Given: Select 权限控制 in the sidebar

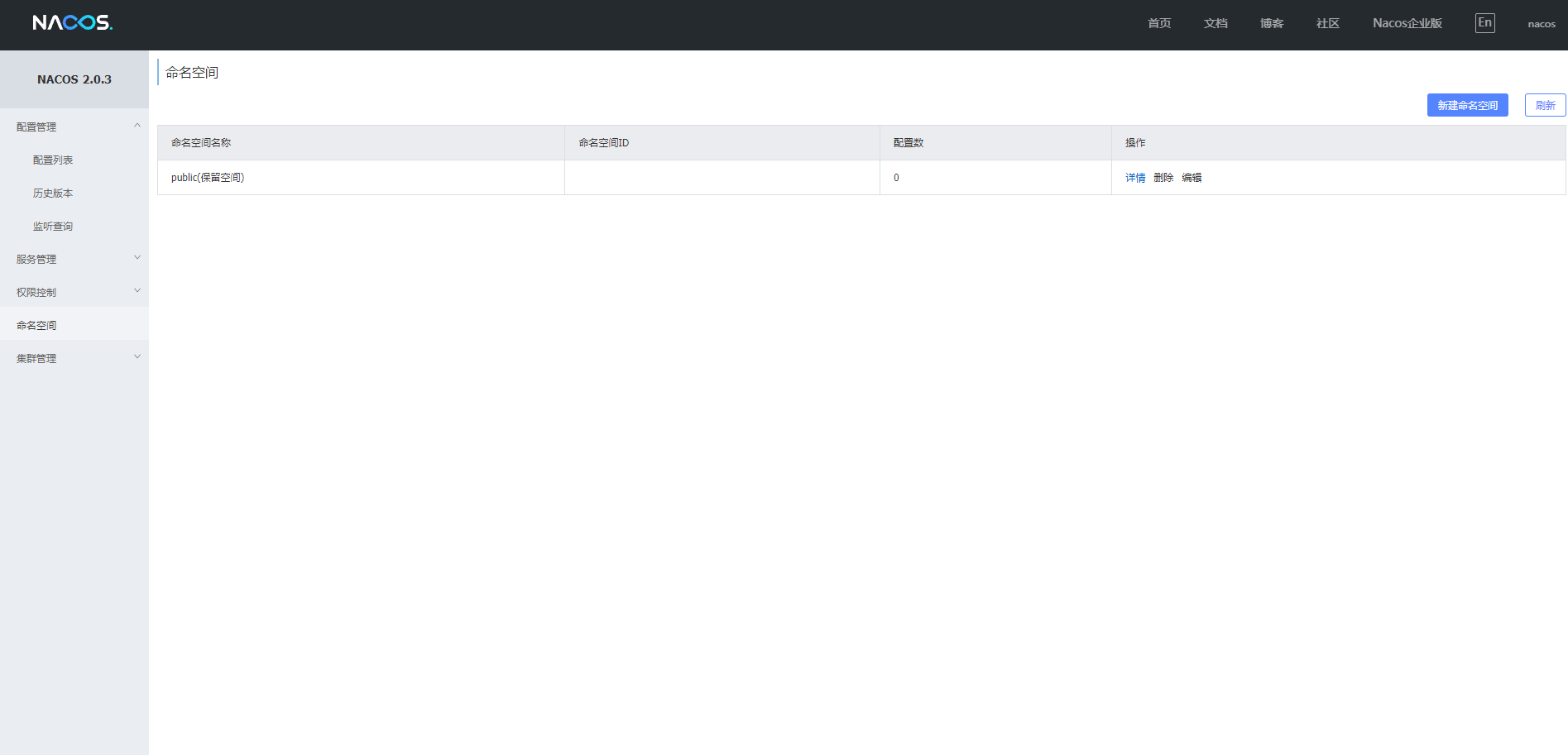Looking at the screenshot, I should point(36,292).
